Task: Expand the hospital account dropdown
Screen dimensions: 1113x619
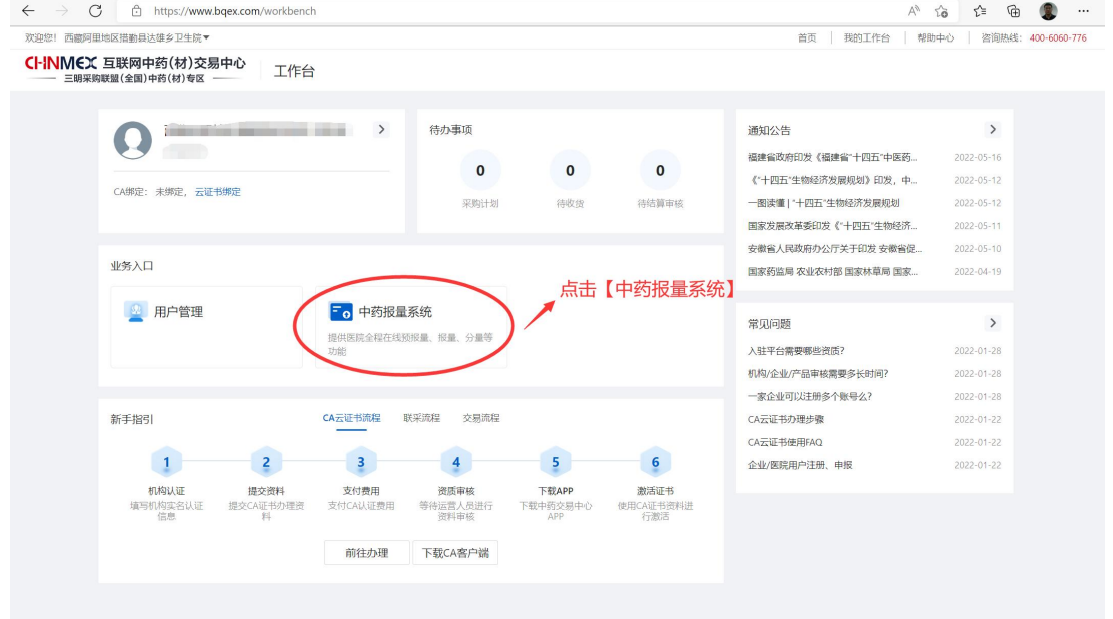Action: click(136, 38)
